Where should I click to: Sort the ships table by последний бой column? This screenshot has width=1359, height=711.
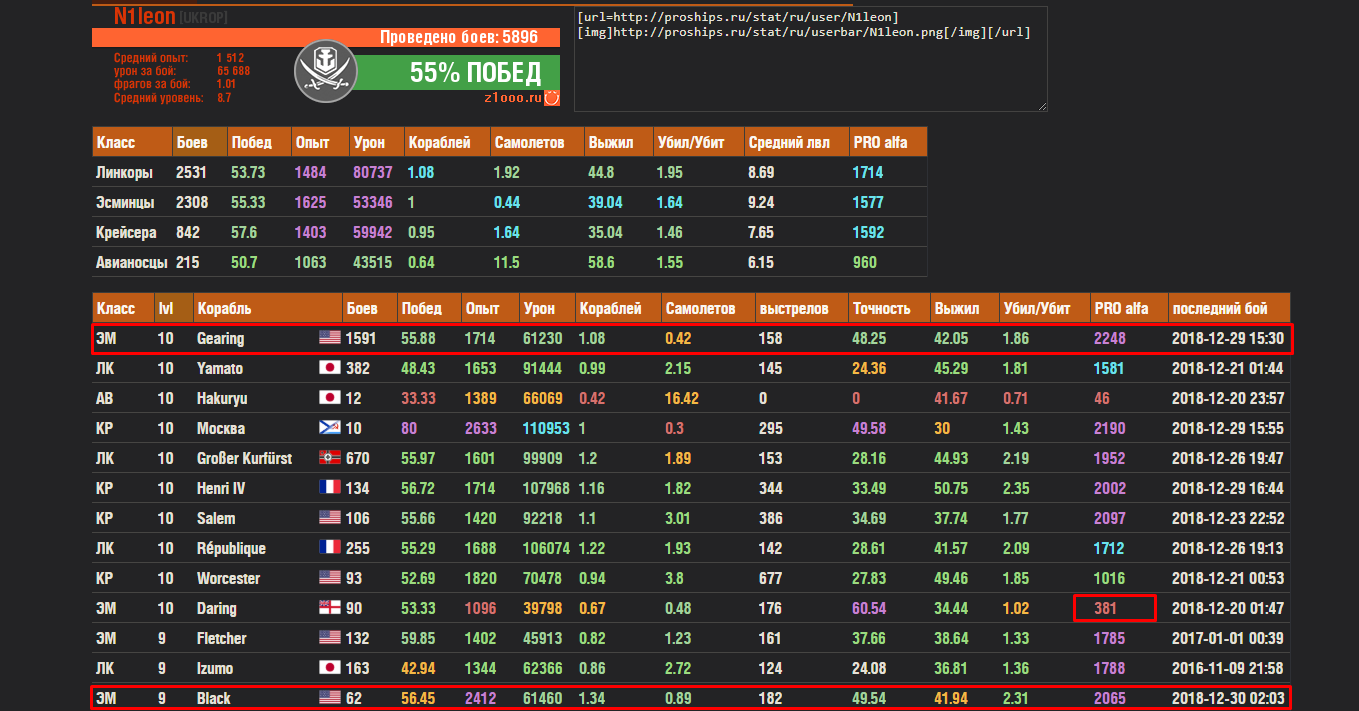[1229, 308]
